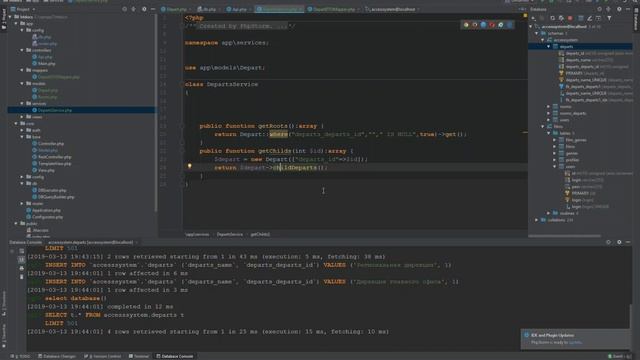Open the Database Console panel settings gear
This screenshot has height=360, width=640.
click(619, 242)
